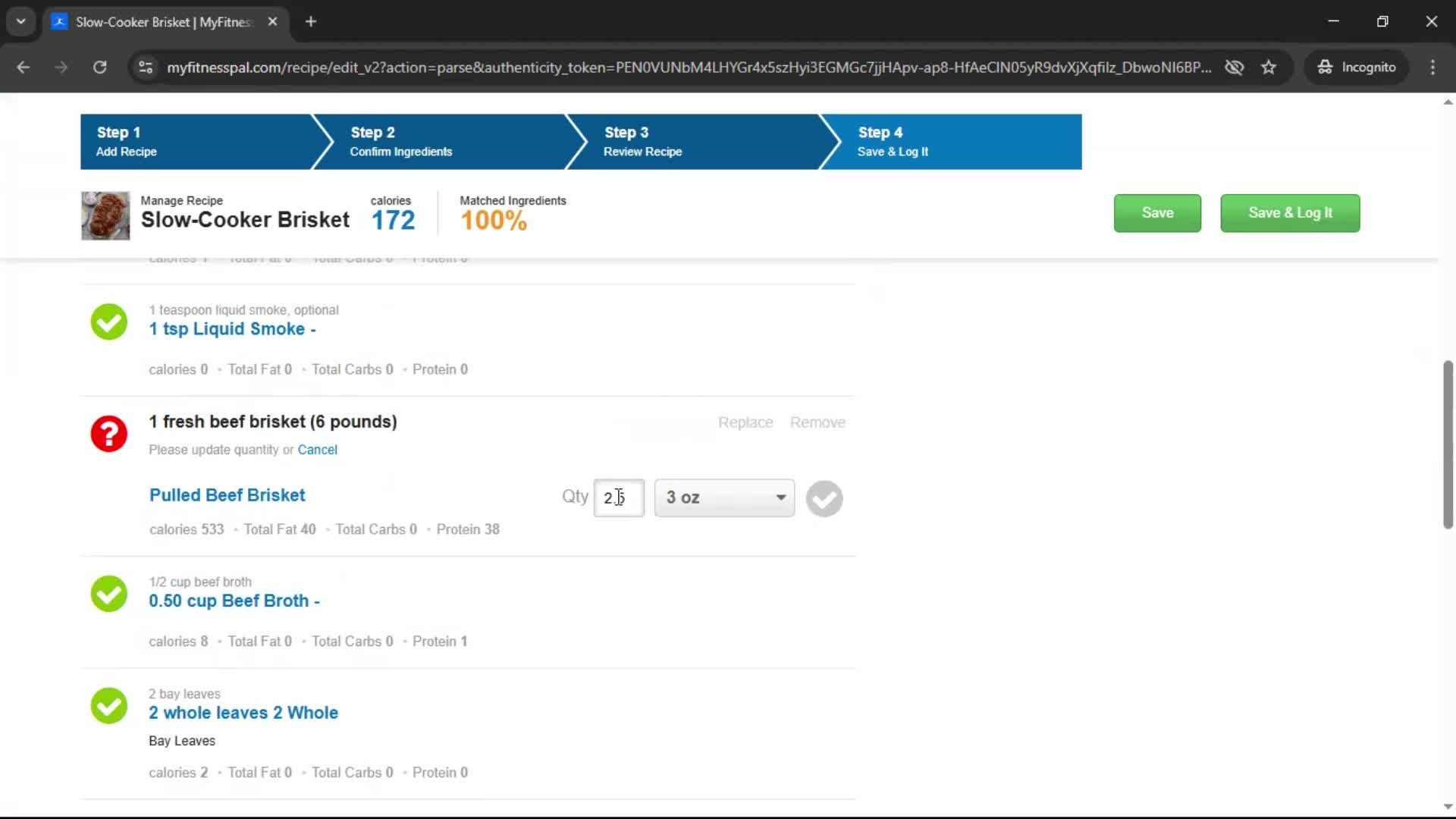The height and width of the screenshot is (819, 1456).
Task: Click the scrollbar down arrow
Action: click(x=1448, y=807)
